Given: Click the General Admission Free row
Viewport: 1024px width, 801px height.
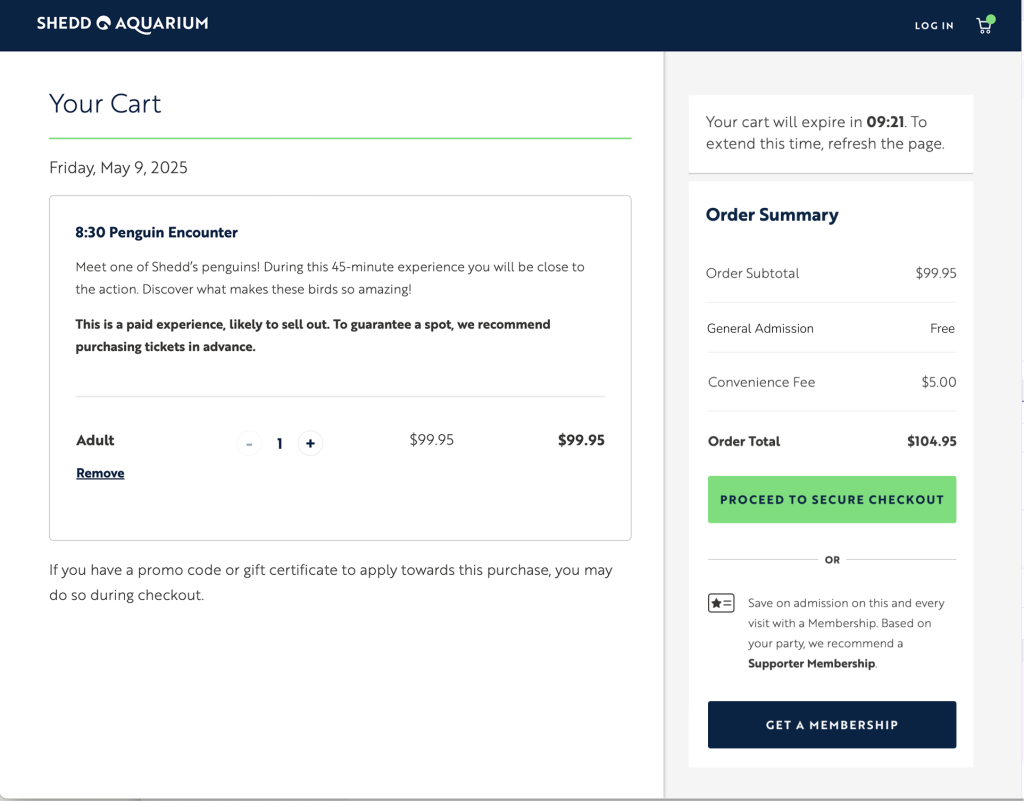Looking at the screenshot, I should click(x=831, y=328).
